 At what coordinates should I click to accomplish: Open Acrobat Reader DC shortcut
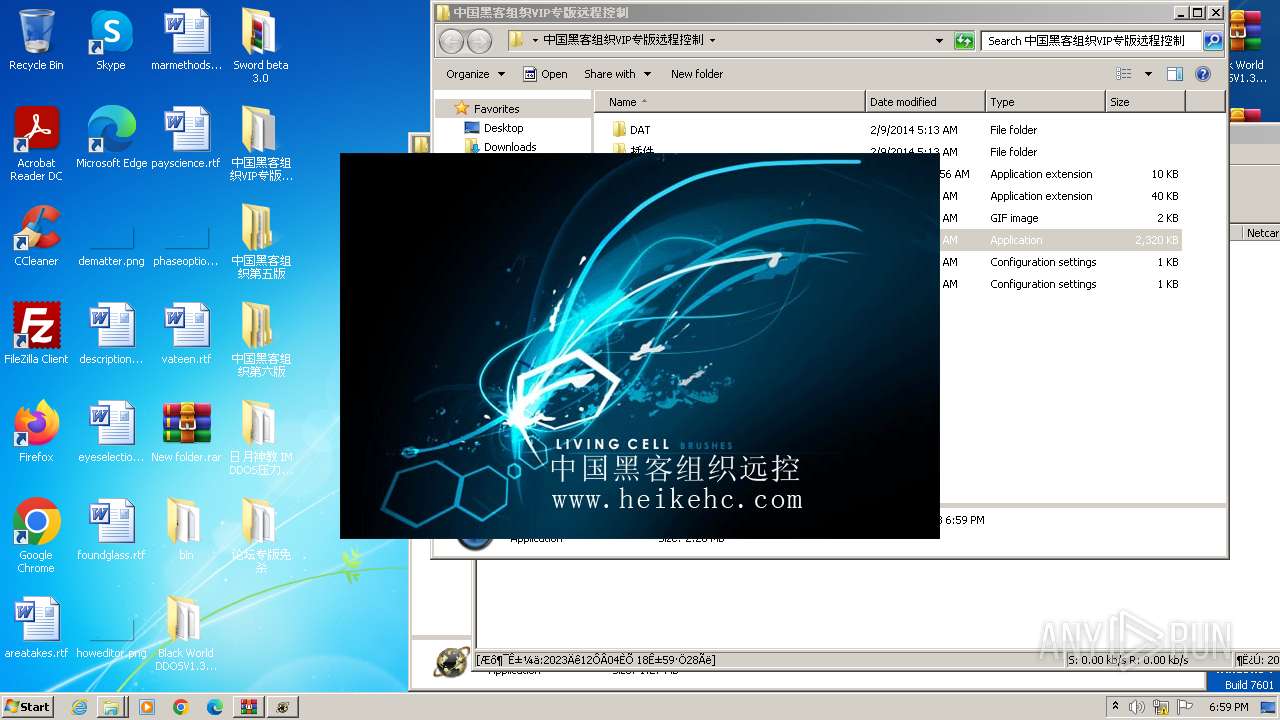point(36,143)
